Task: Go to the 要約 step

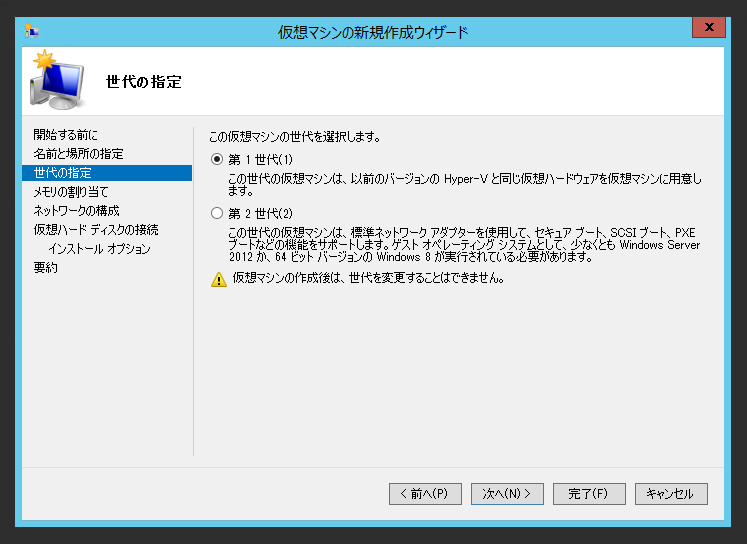Action: pyautogui.click(x=46, y=268)
